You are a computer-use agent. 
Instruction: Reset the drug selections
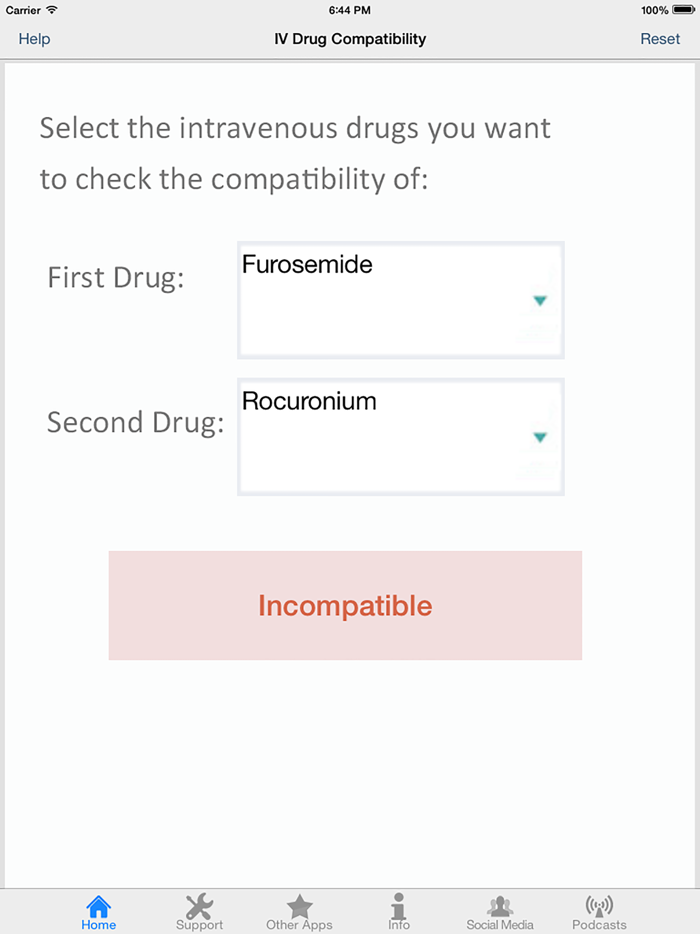[660, 39]
